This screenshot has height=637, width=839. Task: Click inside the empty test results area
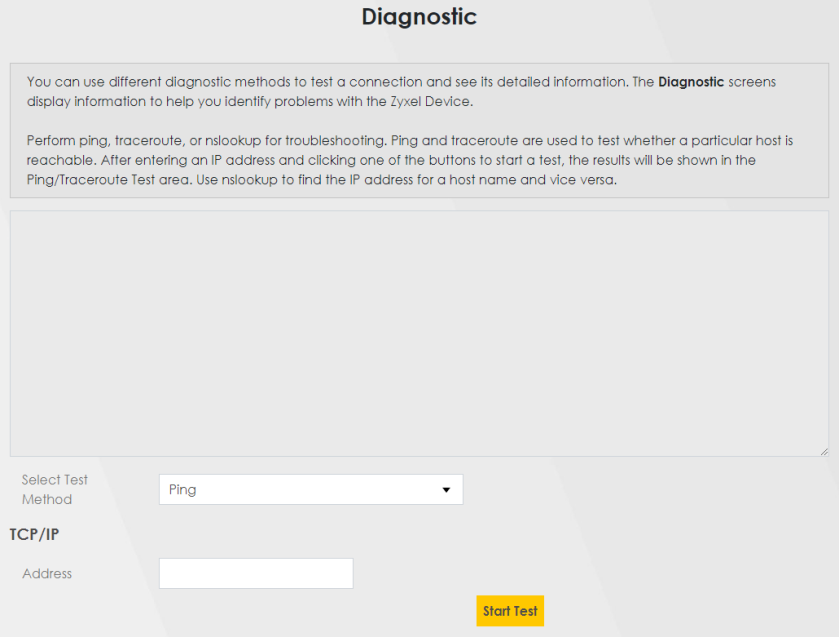[419, 333]
